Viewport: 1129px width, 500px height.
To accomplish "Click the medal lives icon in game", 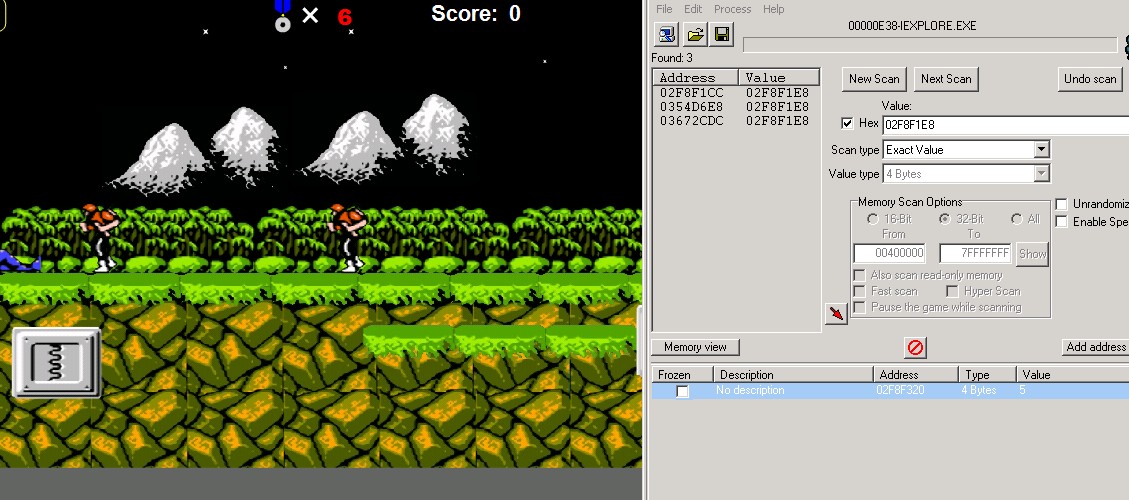I will (x=283, y=16).
